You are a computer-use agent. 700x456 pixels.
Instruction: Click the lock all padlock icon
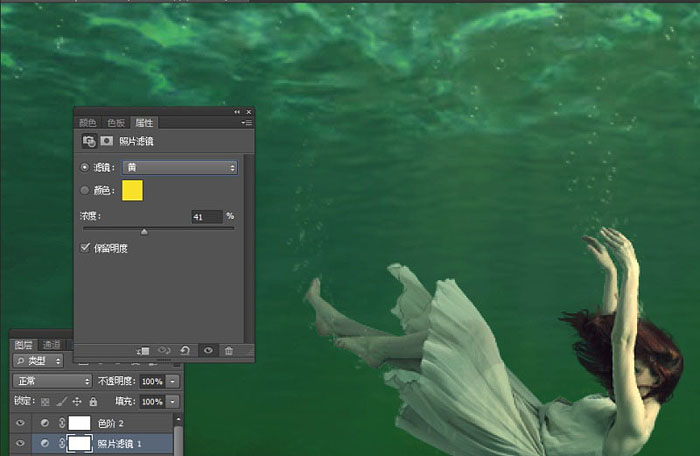coord(93,402)
